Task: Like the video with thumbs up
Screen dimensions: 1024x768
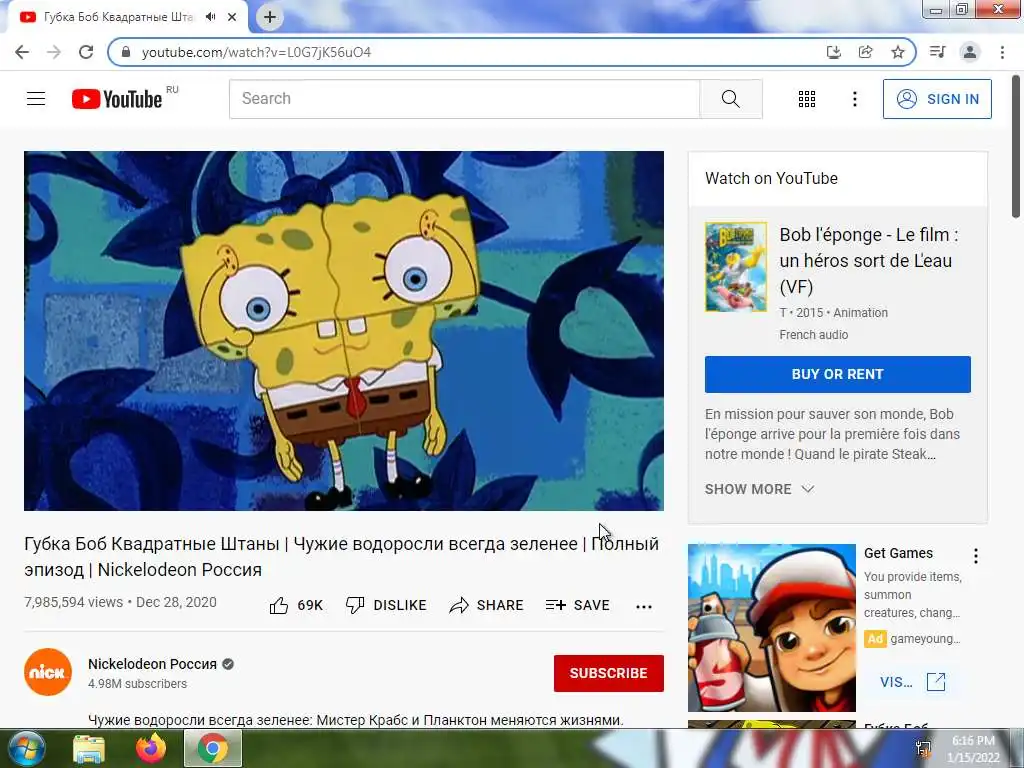Action: point(296,605)
